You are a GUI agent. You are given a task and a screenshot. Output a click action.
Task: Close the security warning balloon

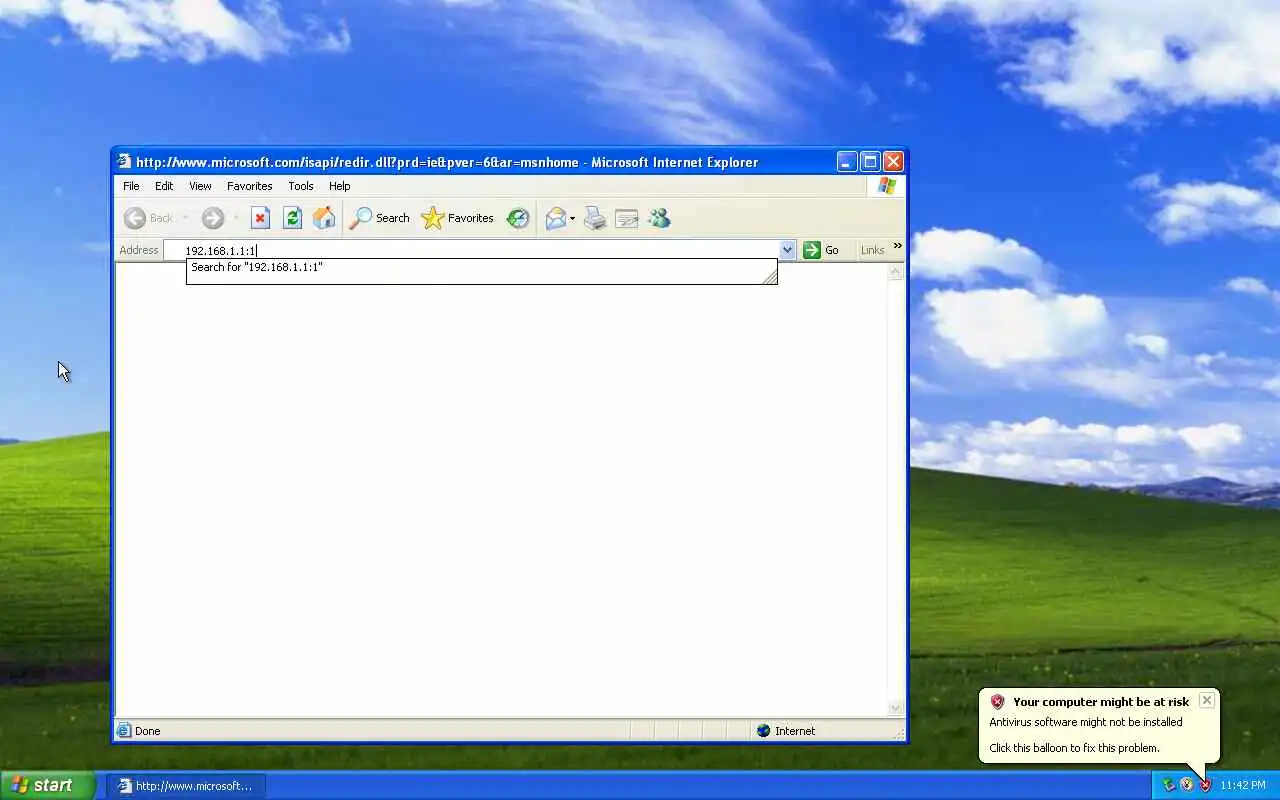[1207, 700]
